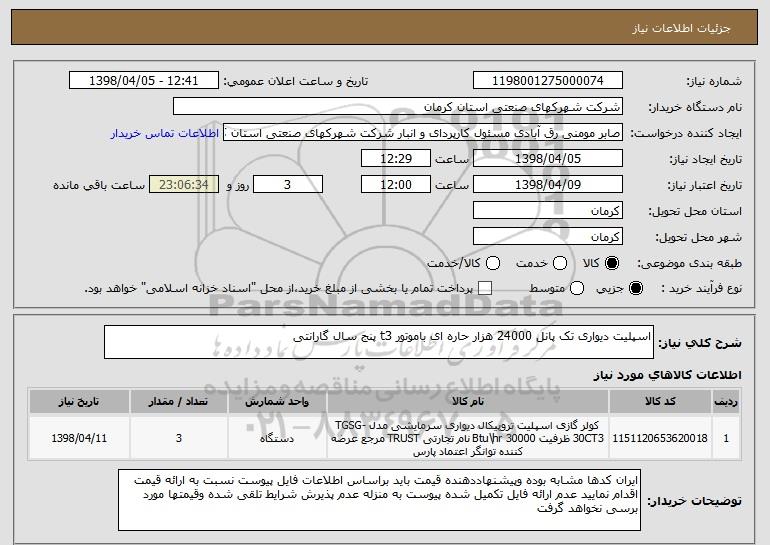Click the request creator name field
This screenshot has width=770, height=545.
point(423,133)
